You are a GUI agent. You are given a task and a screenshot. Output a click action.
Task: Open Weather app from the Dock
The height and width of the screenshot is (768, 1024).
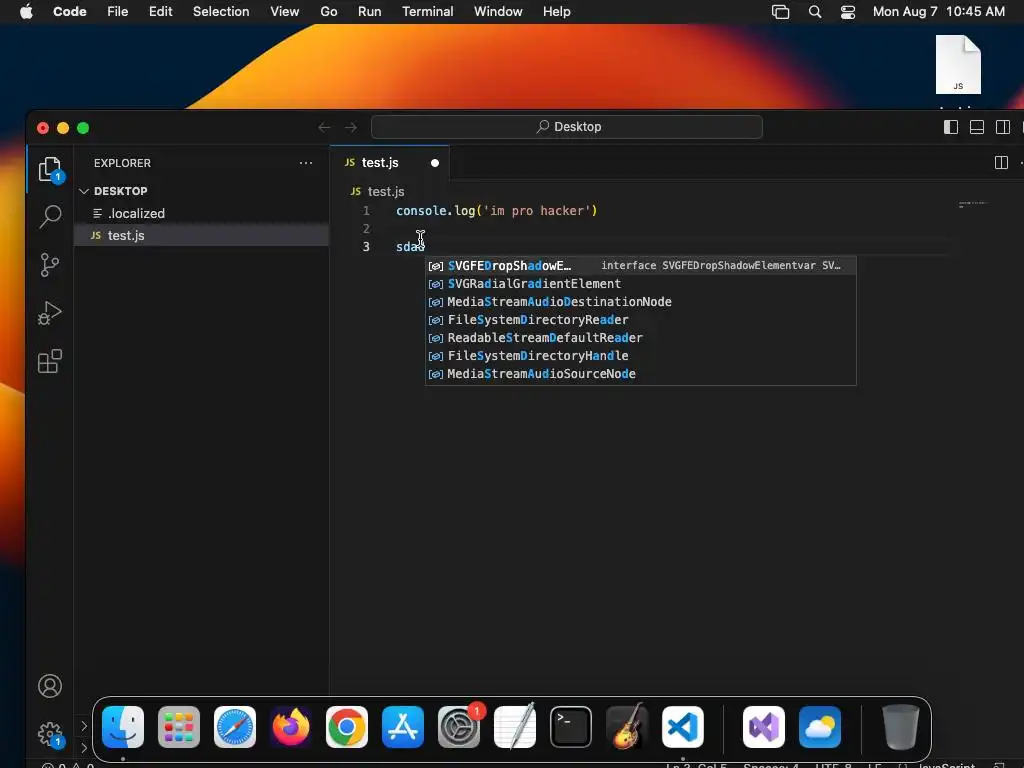click(820, 727)
